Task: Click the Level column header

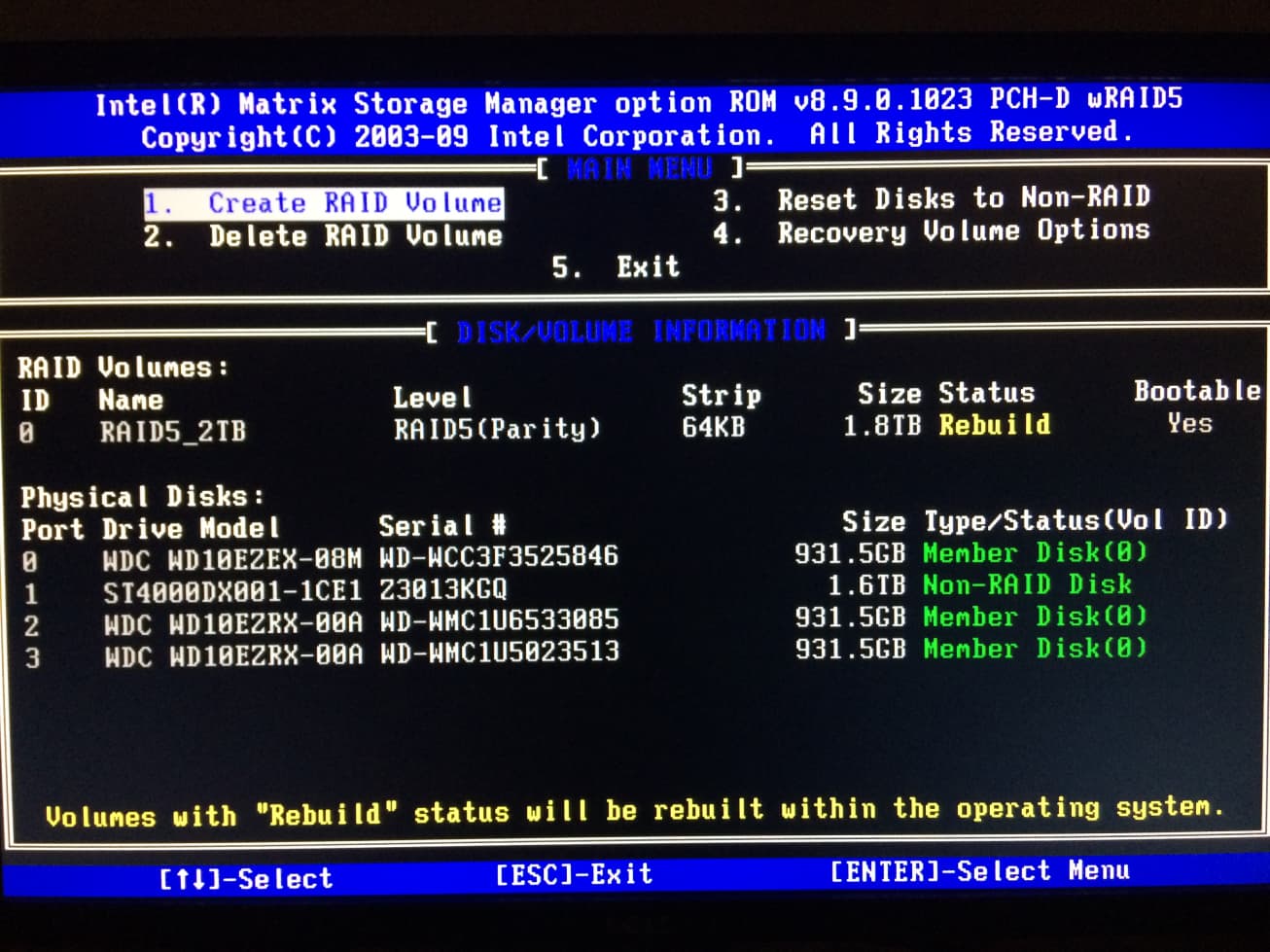Action: pos(432,398)
